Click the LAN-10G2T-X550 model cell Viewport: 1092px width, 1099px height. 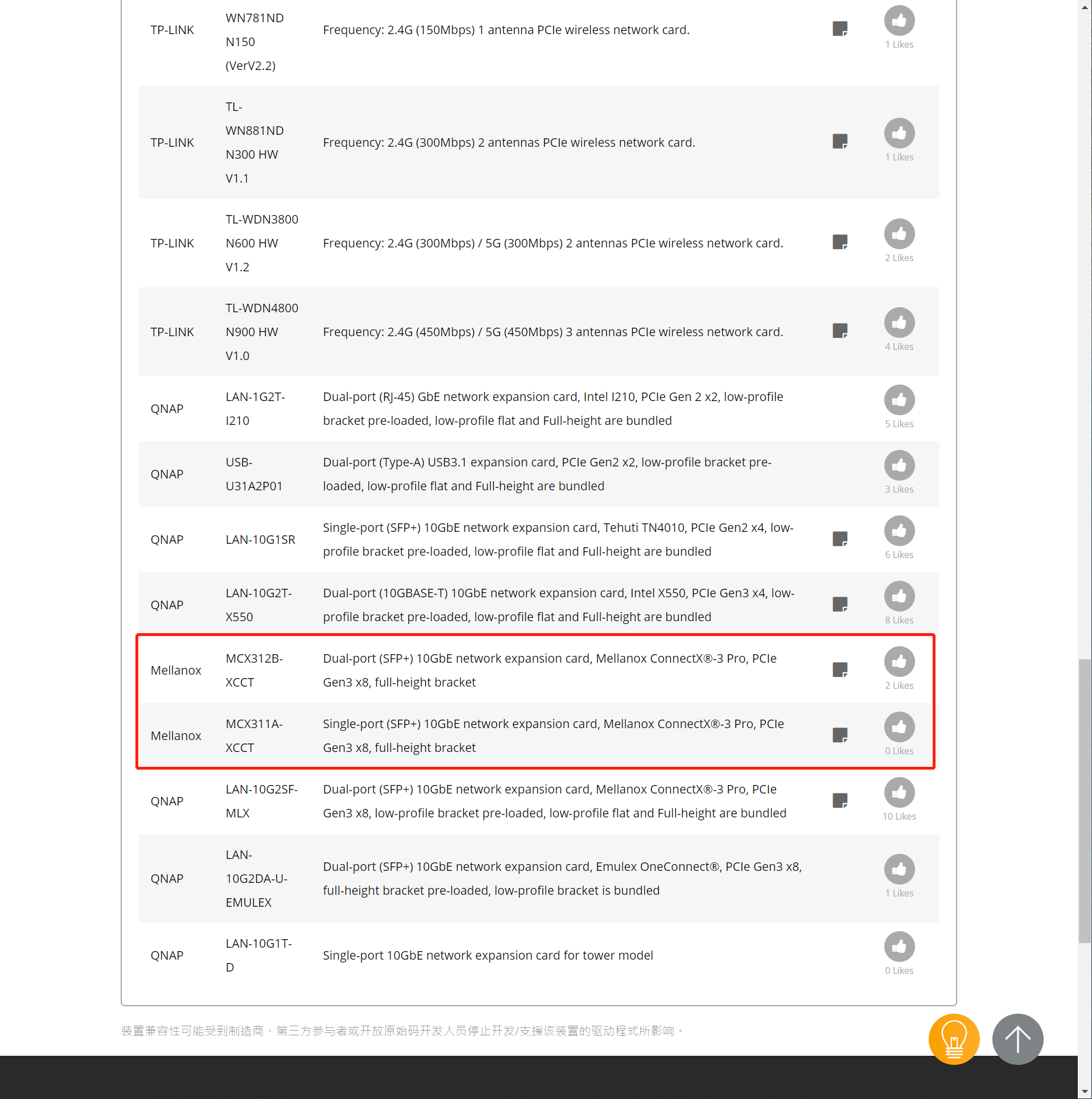[258, 605]
